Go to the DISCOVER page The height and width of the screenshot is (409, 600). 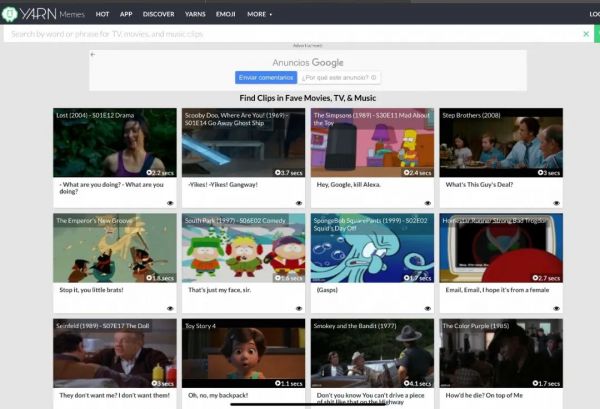coord(158,14)
